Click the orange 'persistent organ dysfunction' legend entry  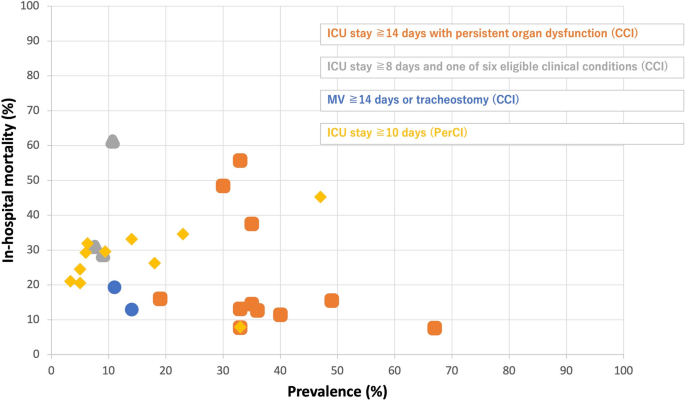point(483,34)
